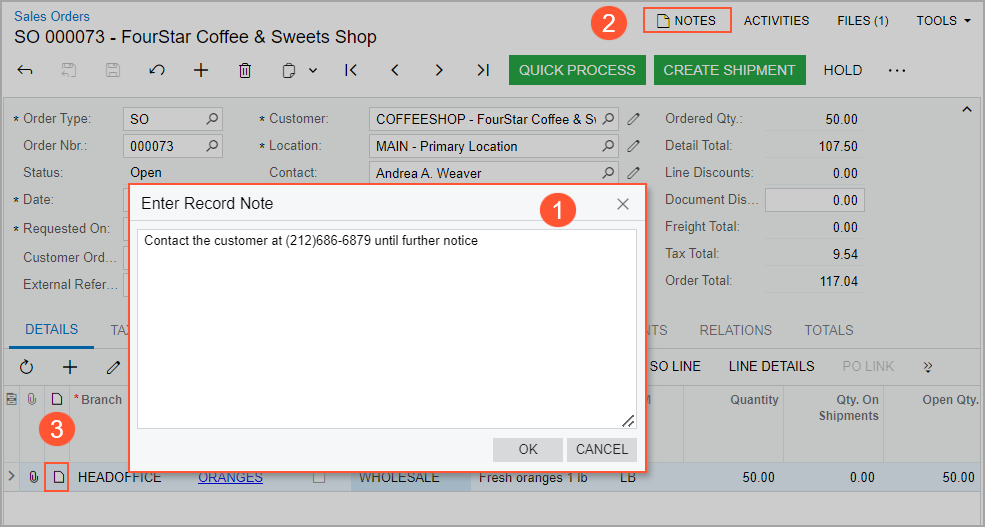Switch to the Totals tab
This screenshot has height=527, width=985.
[828, 330]
